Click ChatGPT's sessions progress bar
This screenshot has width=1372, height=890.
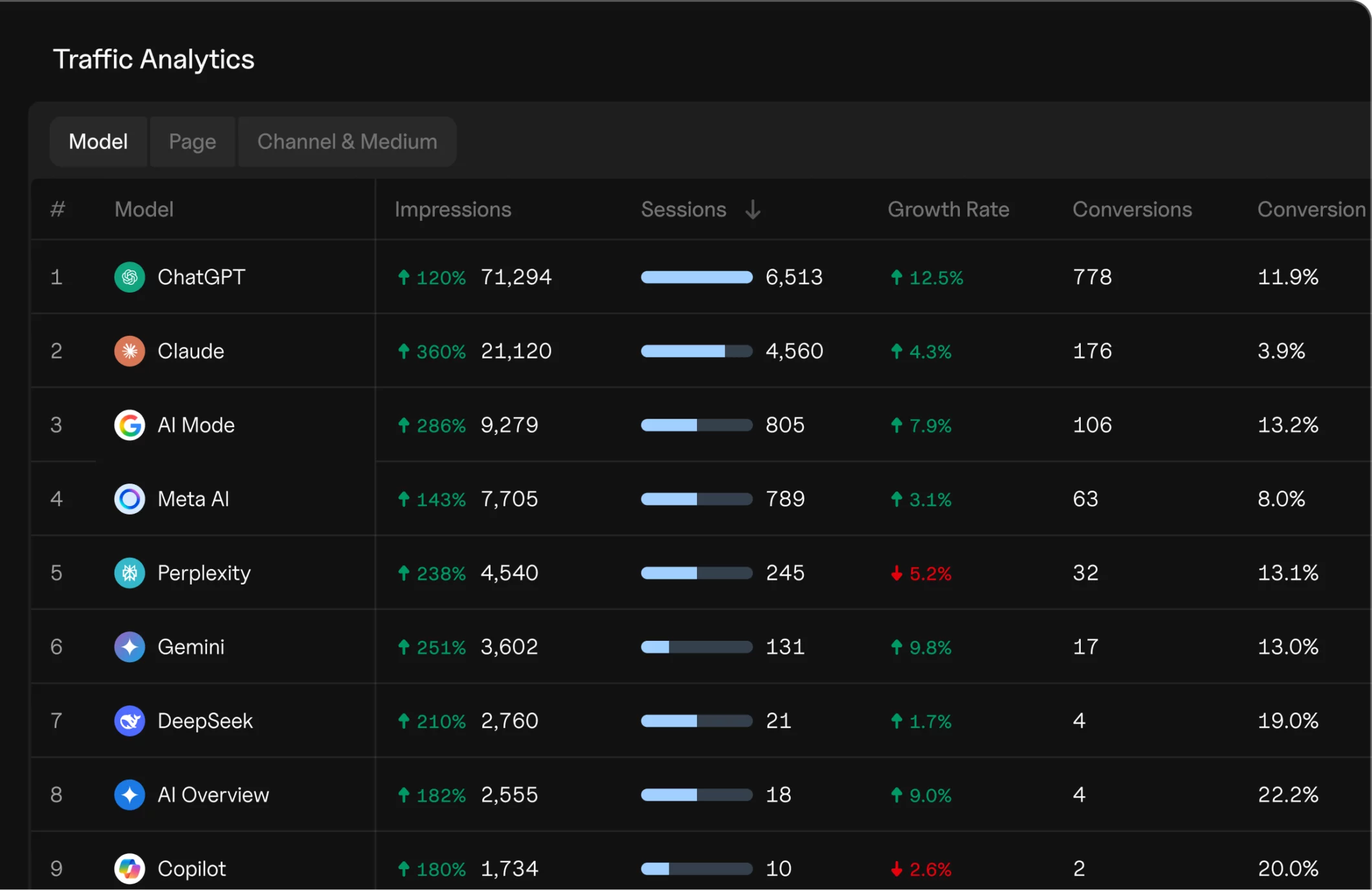click(x=696, y=277)
